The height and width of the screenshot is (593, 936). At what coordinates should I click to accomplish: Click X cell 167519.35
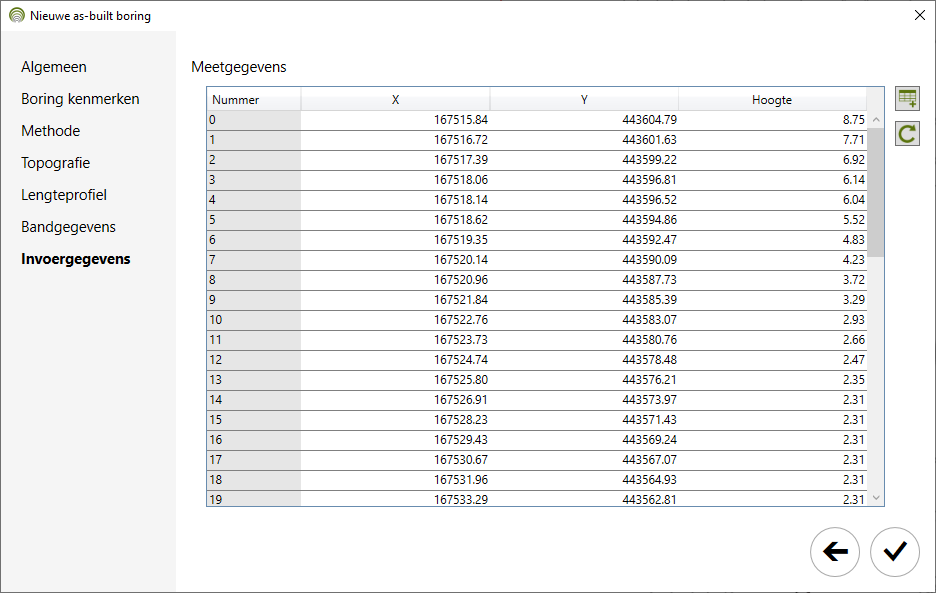[x=395, y=240]
